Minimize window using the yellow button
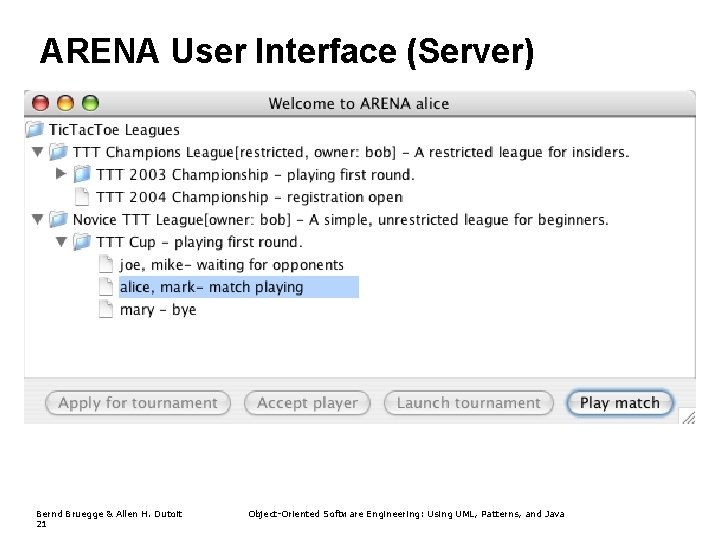This screenshot has width=720, height=540. point(65,103)
